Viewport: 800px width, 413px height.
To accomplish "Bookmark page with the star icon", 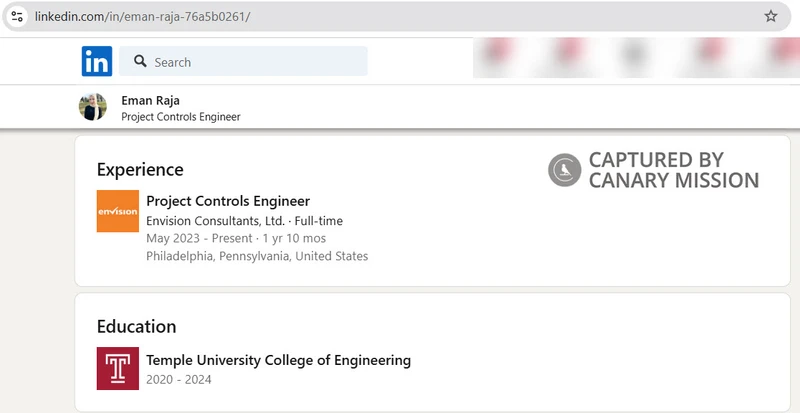I will 770,16.
